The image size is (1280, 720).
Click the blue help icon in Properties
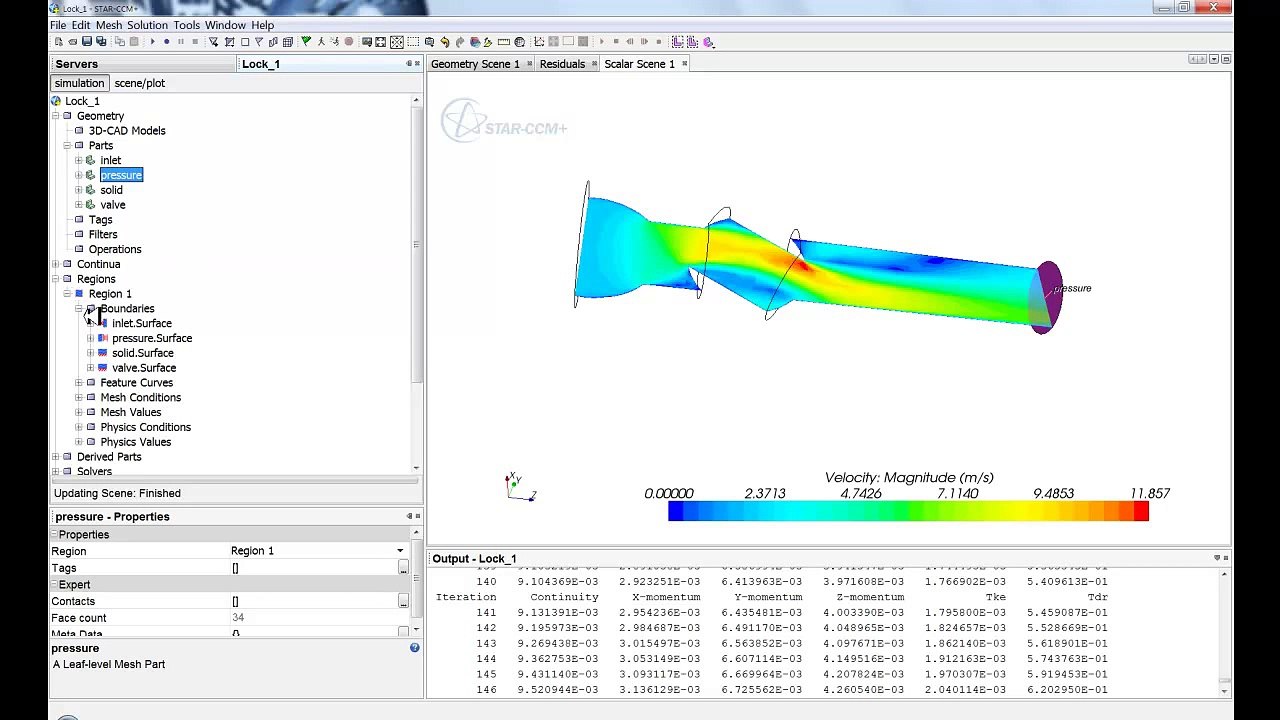click(x=414, y=648)
